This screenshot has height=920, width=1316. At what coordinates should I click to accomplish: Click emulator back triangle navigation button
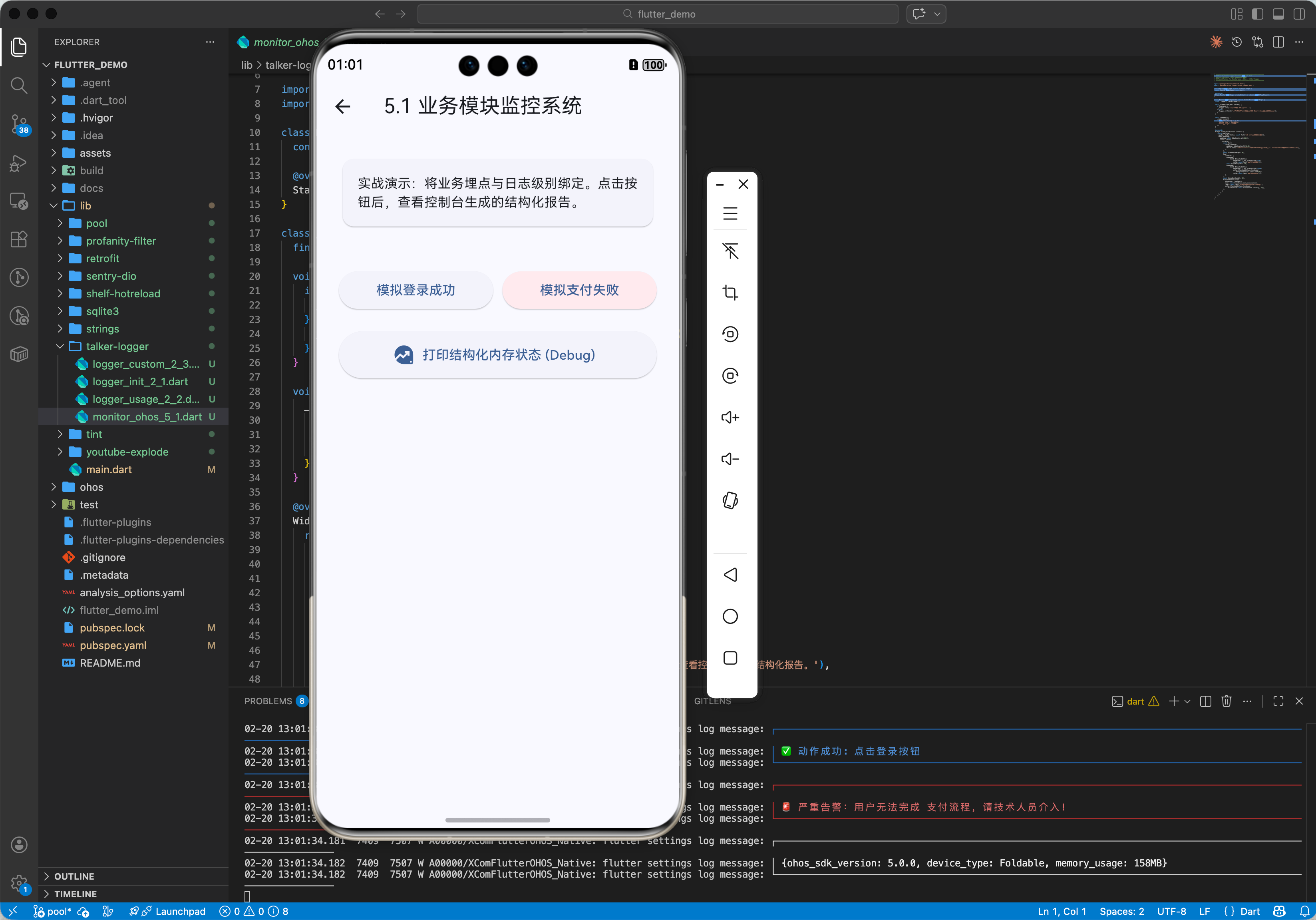pyautogui.click(x=730, y=574)
